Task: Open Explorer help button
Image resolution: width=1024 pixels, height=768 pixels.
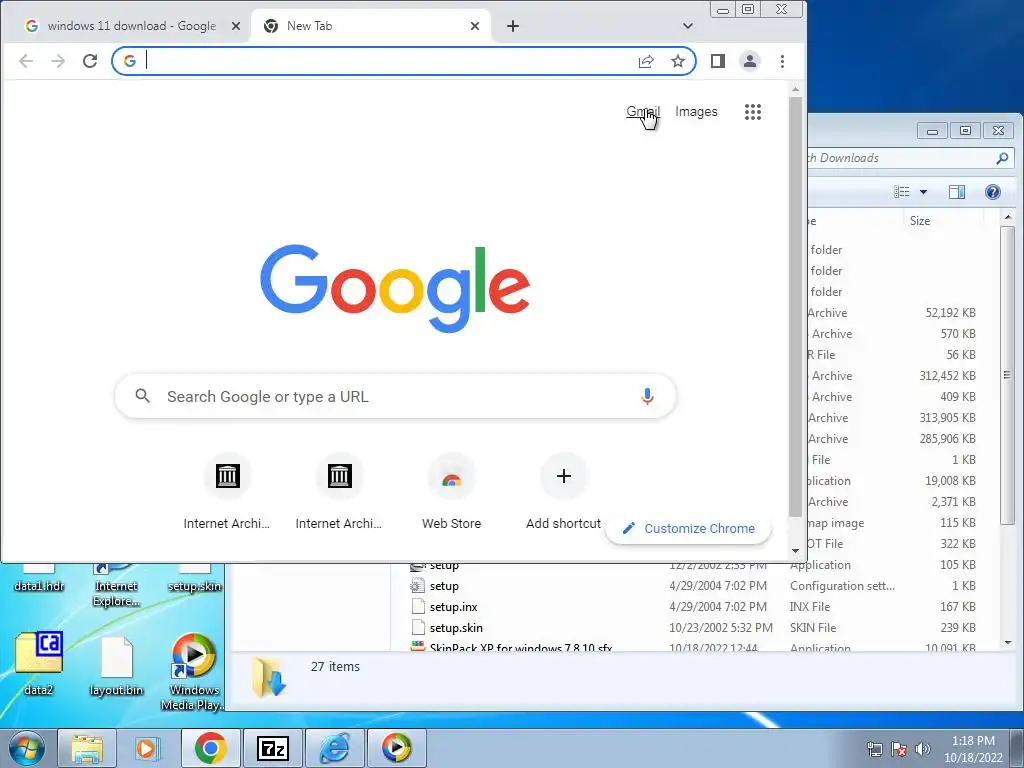Action: [993, 192]
